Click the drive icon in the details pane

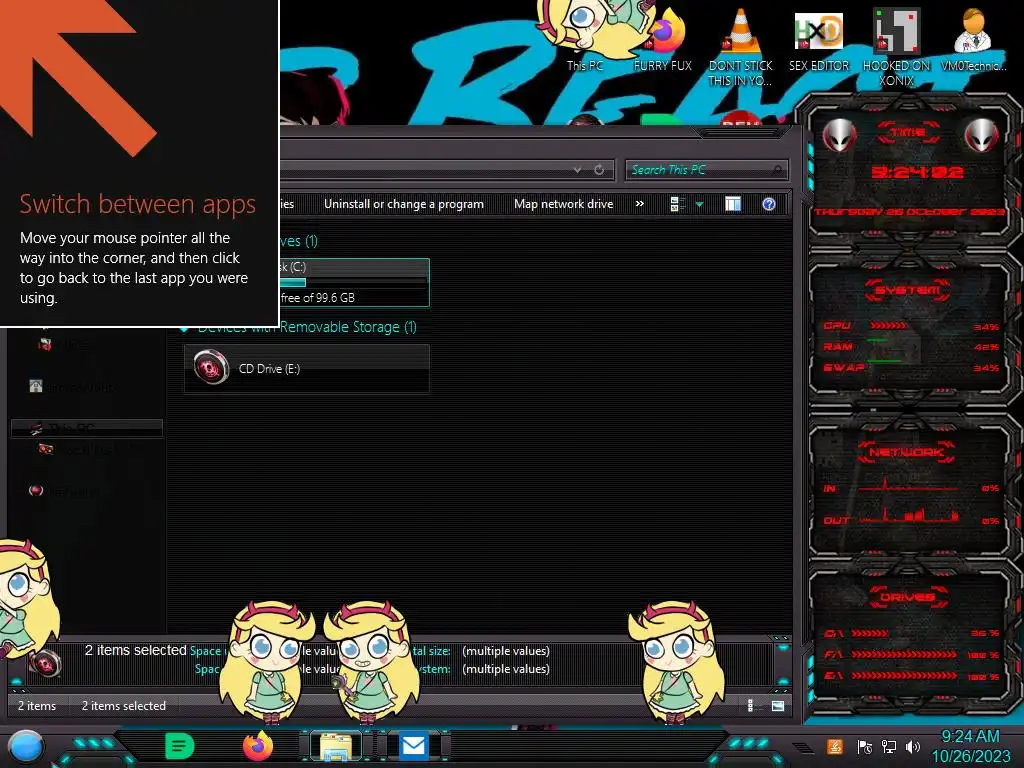tap(46, 664)
